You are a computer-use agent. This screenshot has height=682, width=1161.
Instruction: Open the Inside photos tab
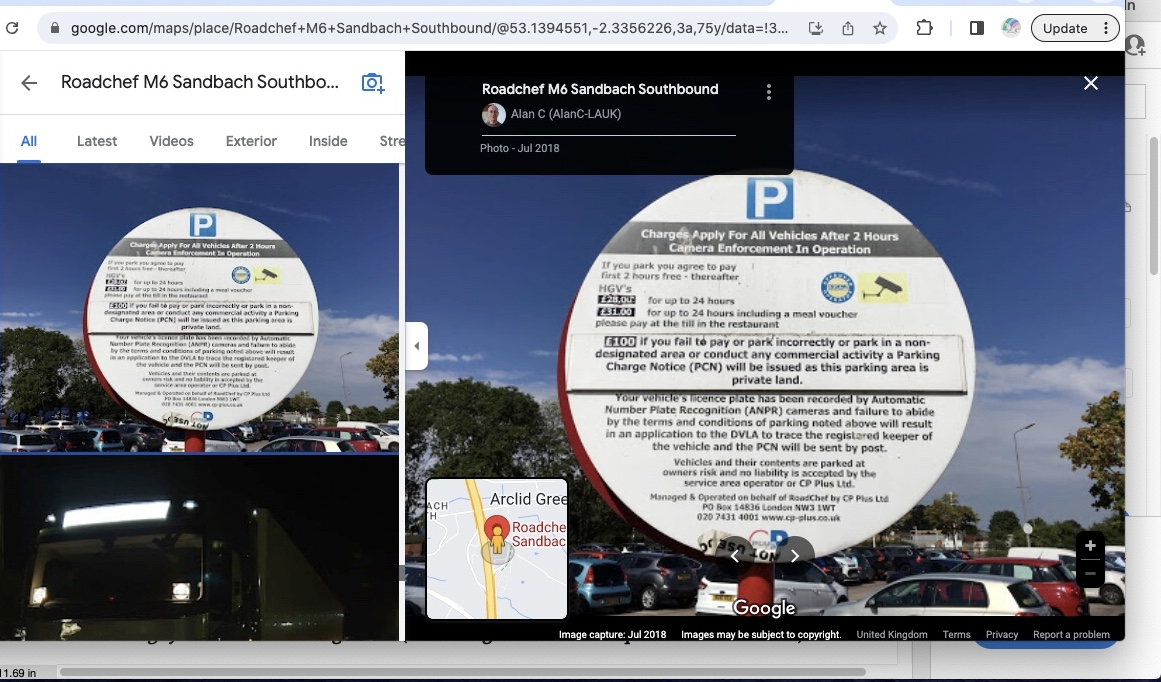pos(328,141)
